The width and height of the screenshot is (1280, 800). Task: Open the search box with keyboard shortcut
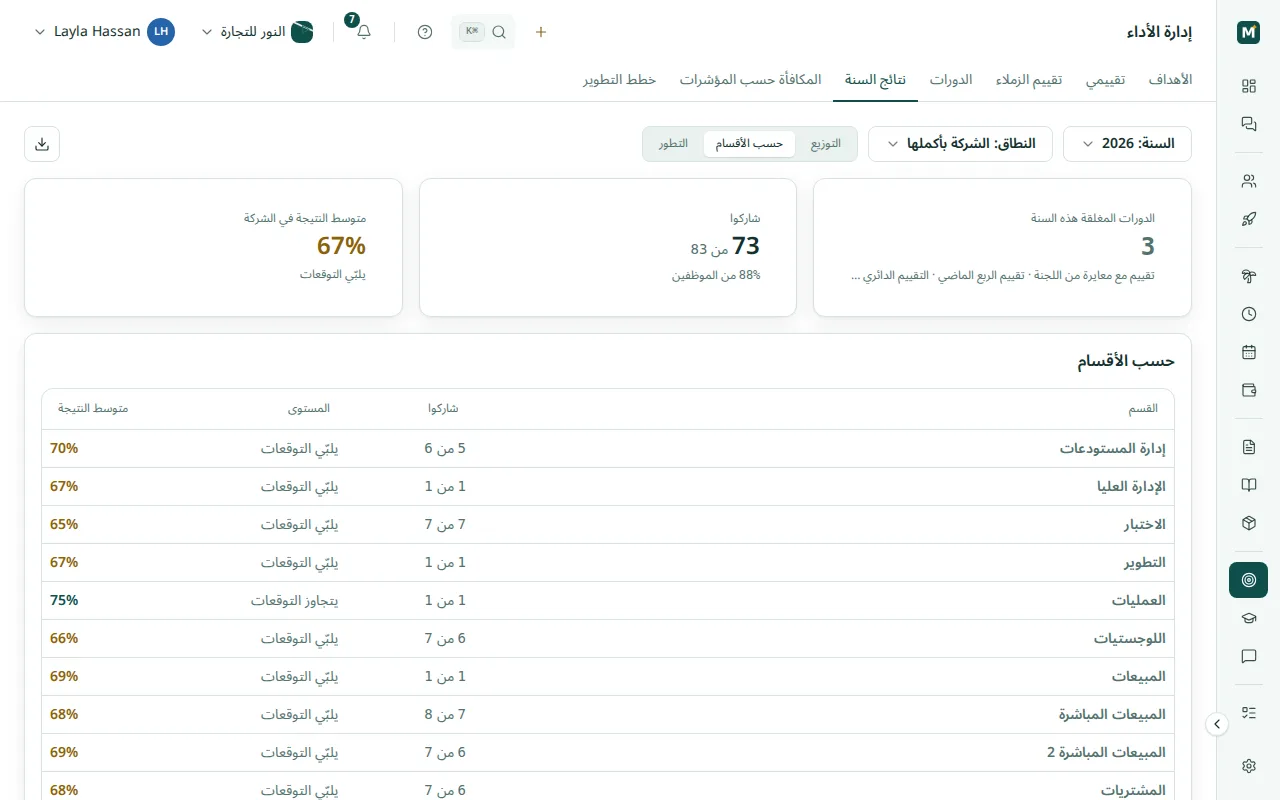coord(483,32)
